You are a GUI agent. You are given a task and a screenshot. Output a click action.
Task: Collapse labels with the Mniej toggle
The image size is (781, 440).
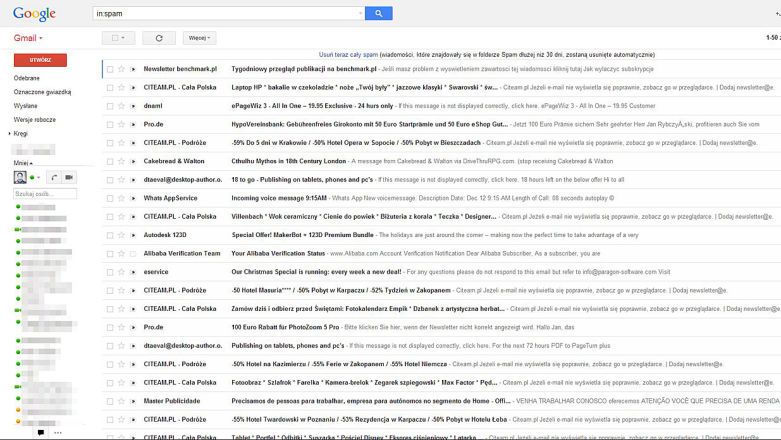pos(23,163)
